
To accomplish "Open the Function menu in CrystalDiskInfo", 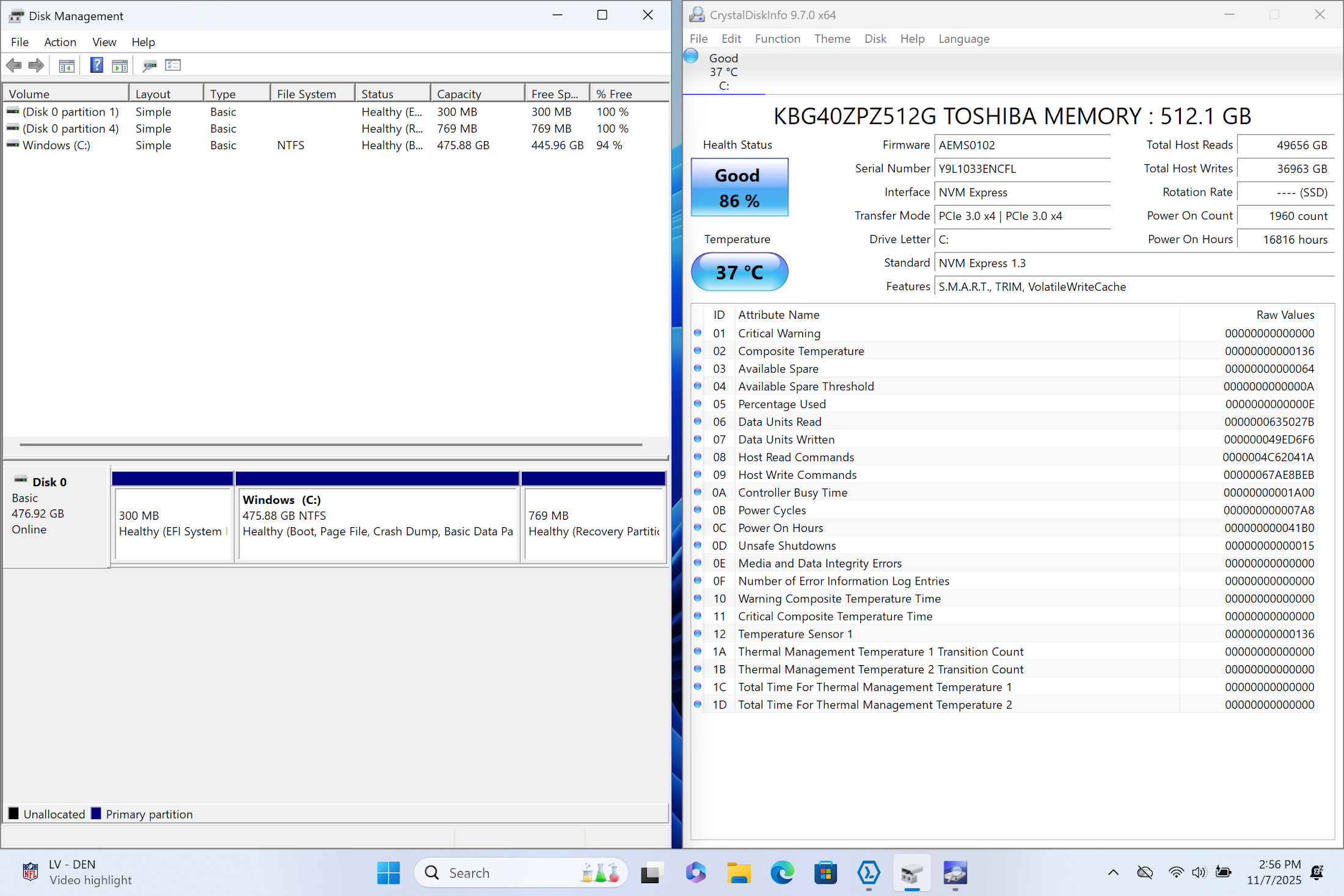I will tap(777, 39).
